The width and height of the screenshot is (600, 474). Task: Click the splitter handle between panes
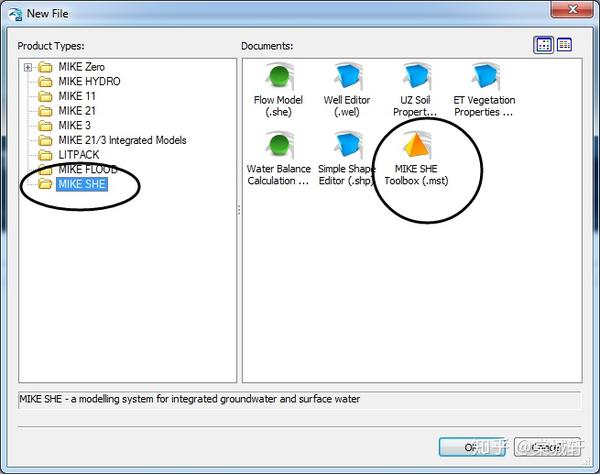click(239, 210)
